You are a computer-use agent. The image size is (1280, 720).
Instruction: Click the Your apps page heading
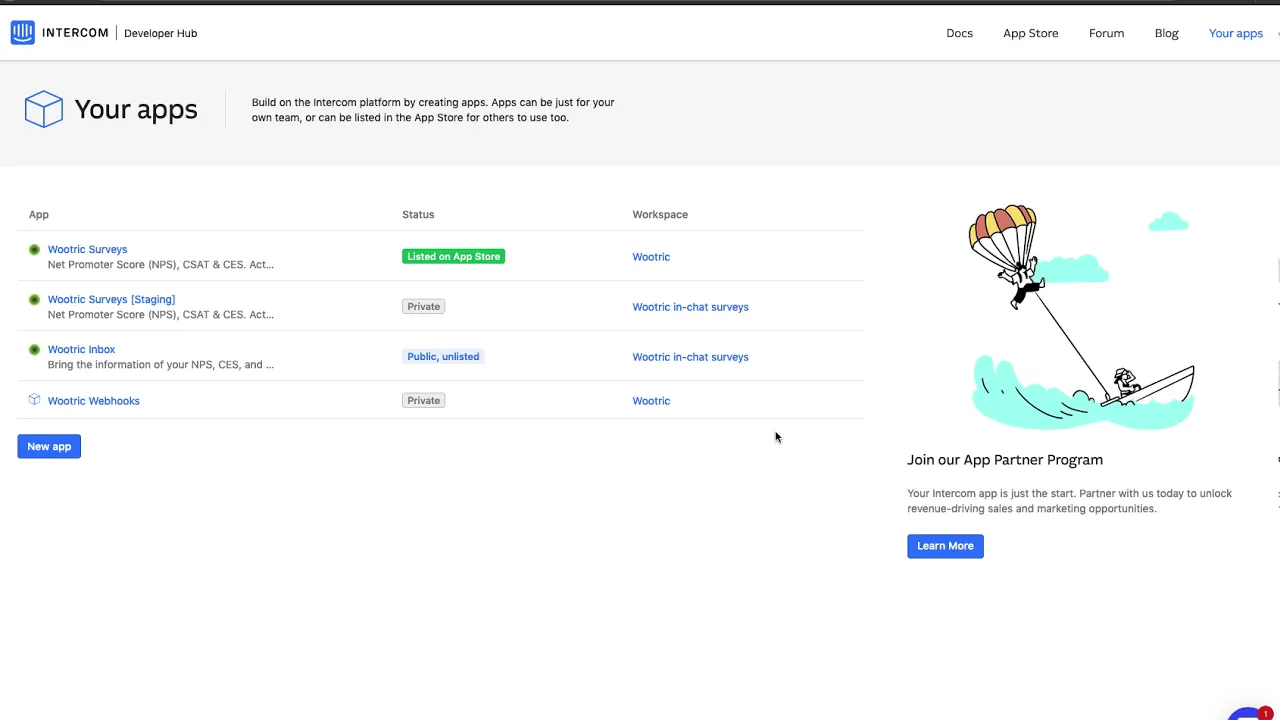(136, 109)
